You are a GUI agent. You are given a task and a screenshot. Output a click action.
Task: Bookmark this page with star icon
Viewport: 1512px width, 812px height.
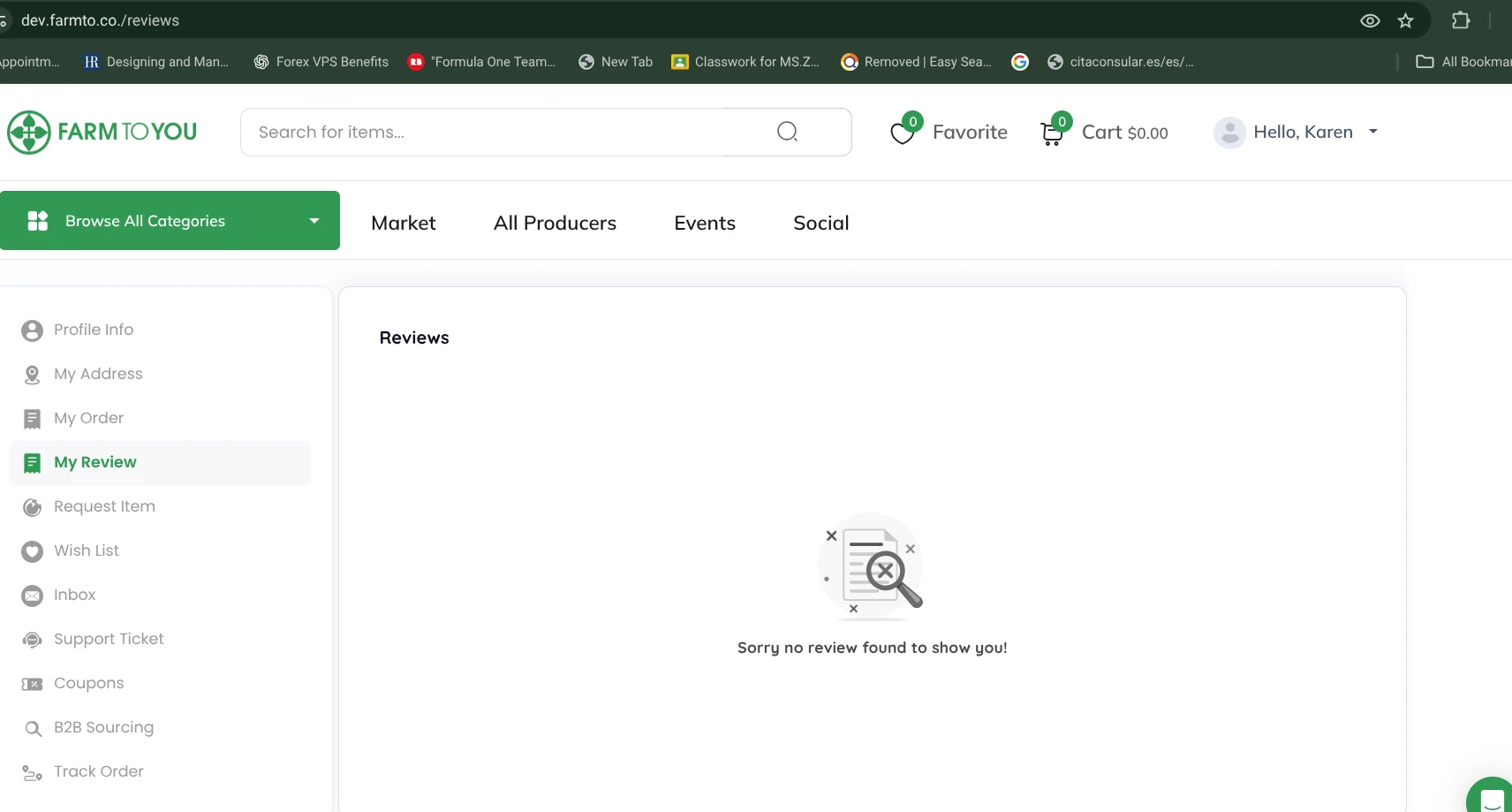[1406, 20]
